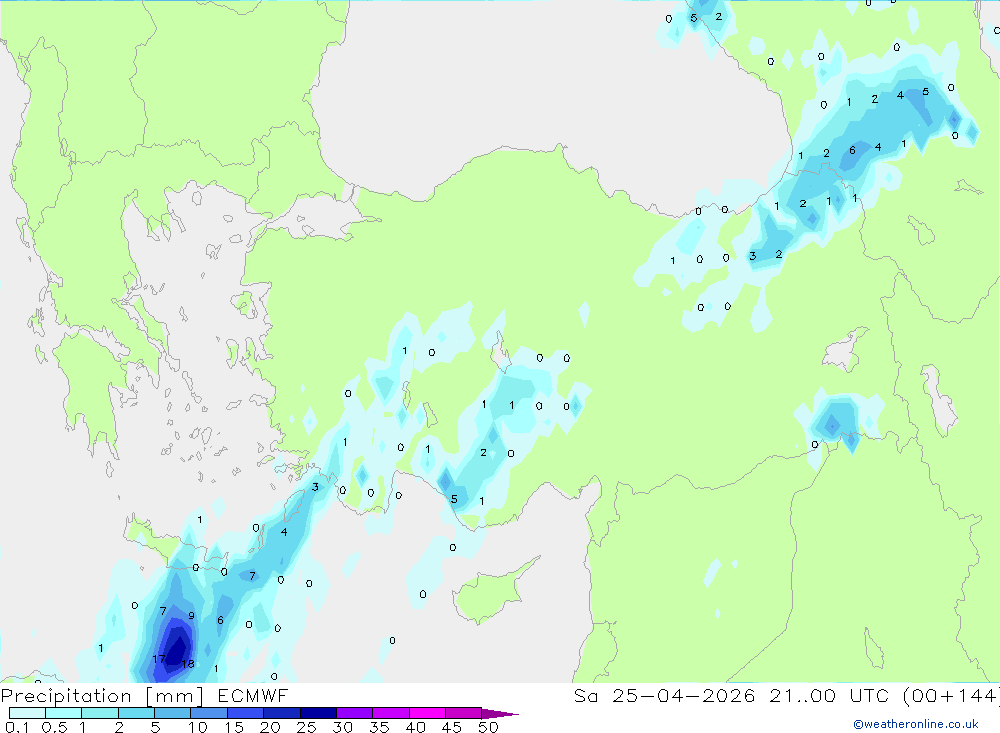Screen dimensions: 1000x733
Task: Click the "17" precipitation value on map
Action: coord(159,659)
